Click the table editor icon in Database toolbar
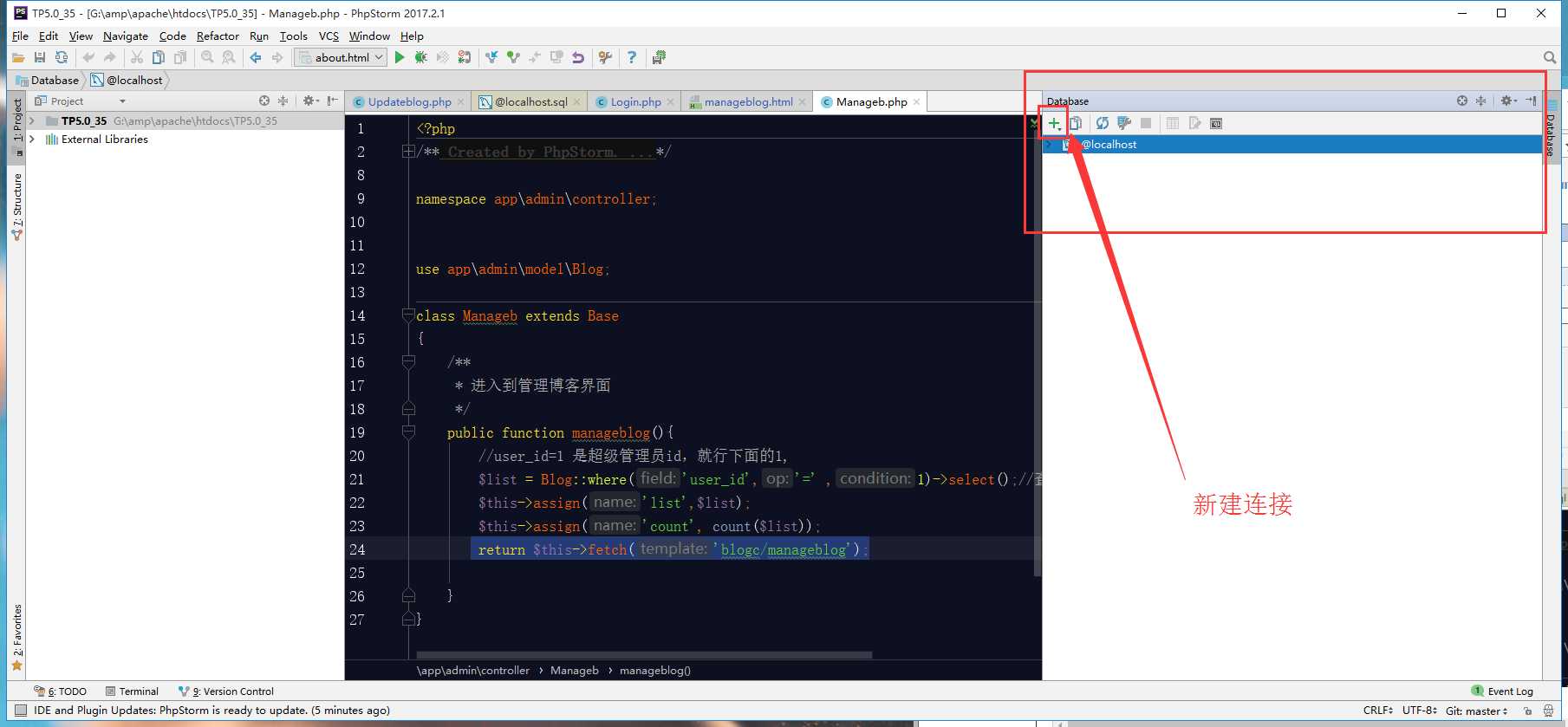 coord(1173,123)
